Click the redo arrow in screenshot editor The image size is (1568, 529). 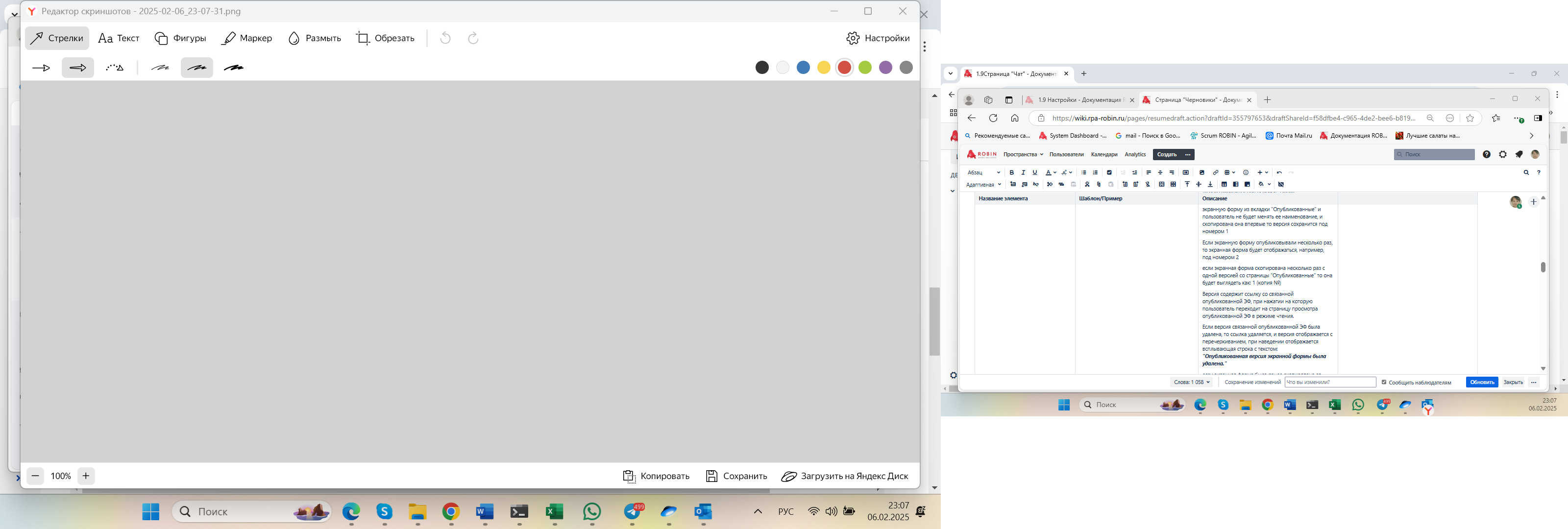473,38
